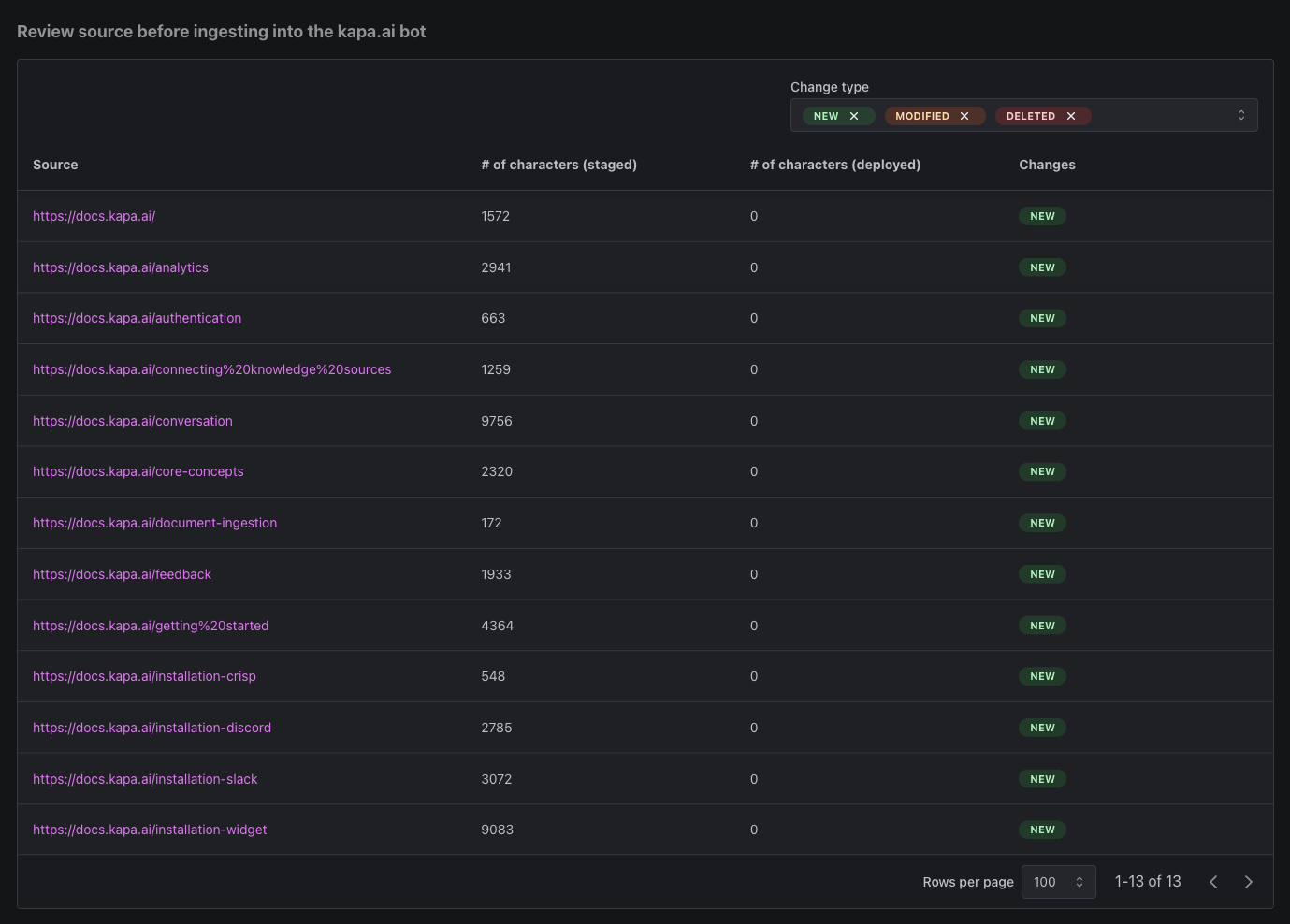1290x924 pixels.
Task: Click the NEW badge in conversation row
Action: 1042,421
